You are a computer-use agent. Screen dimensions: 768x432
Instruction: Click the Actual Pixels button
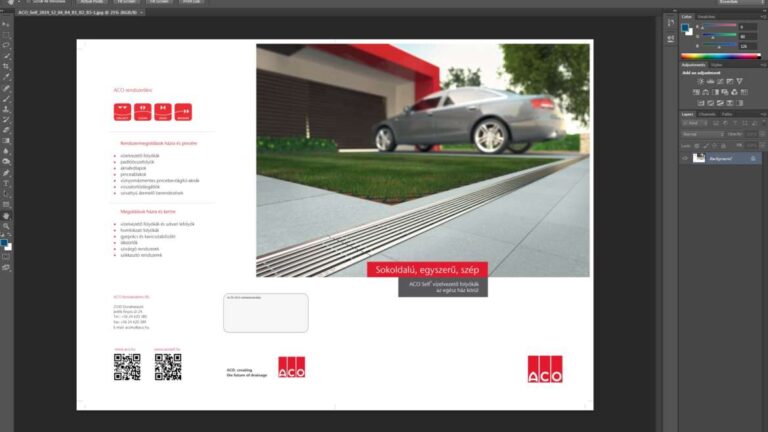pos(91,3)
